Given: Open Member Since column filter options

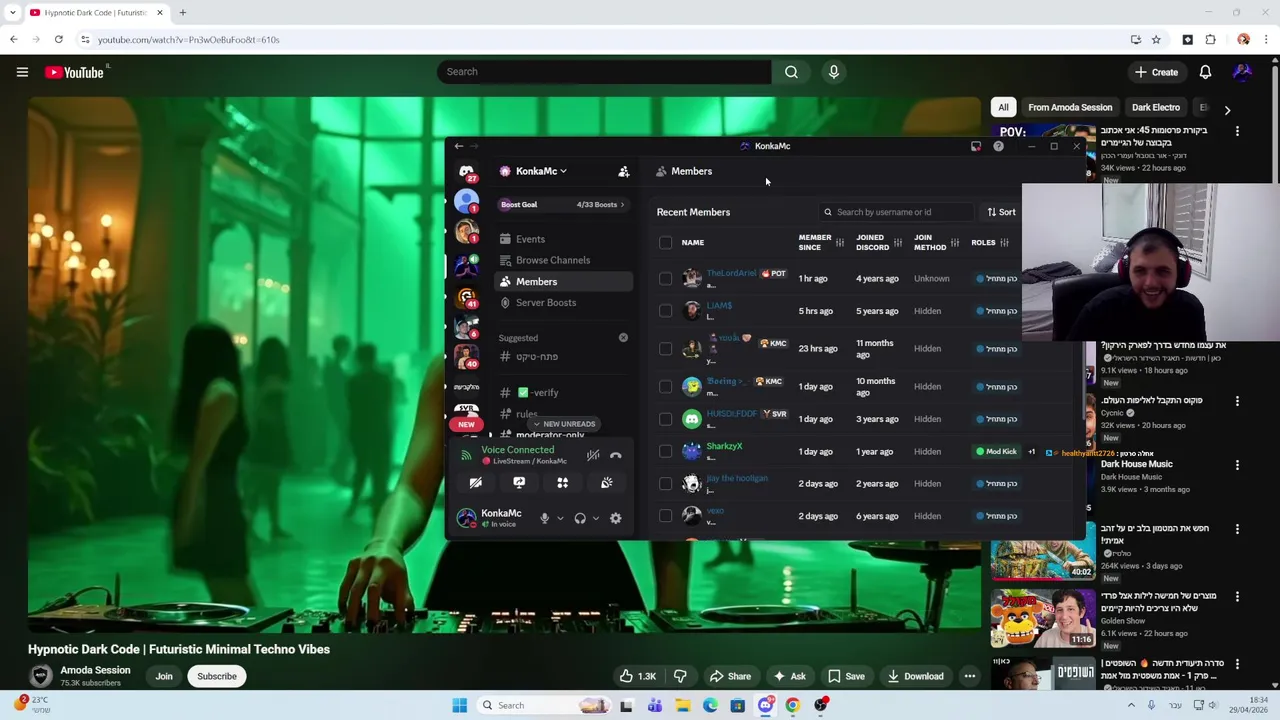Looking at the screenshot, I should pyautogui.click(x=839, y=243).
